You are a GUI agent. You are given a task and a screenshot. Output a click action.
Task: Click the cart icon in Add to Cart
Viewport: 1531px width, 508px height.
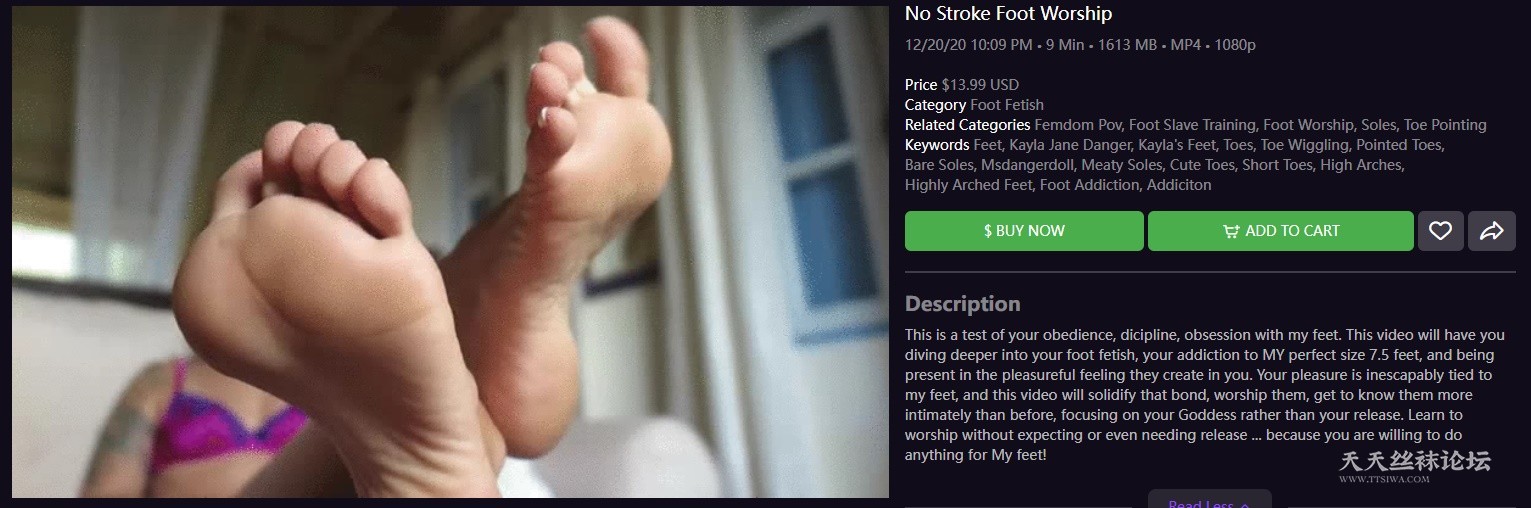[x=1231, y=231]
